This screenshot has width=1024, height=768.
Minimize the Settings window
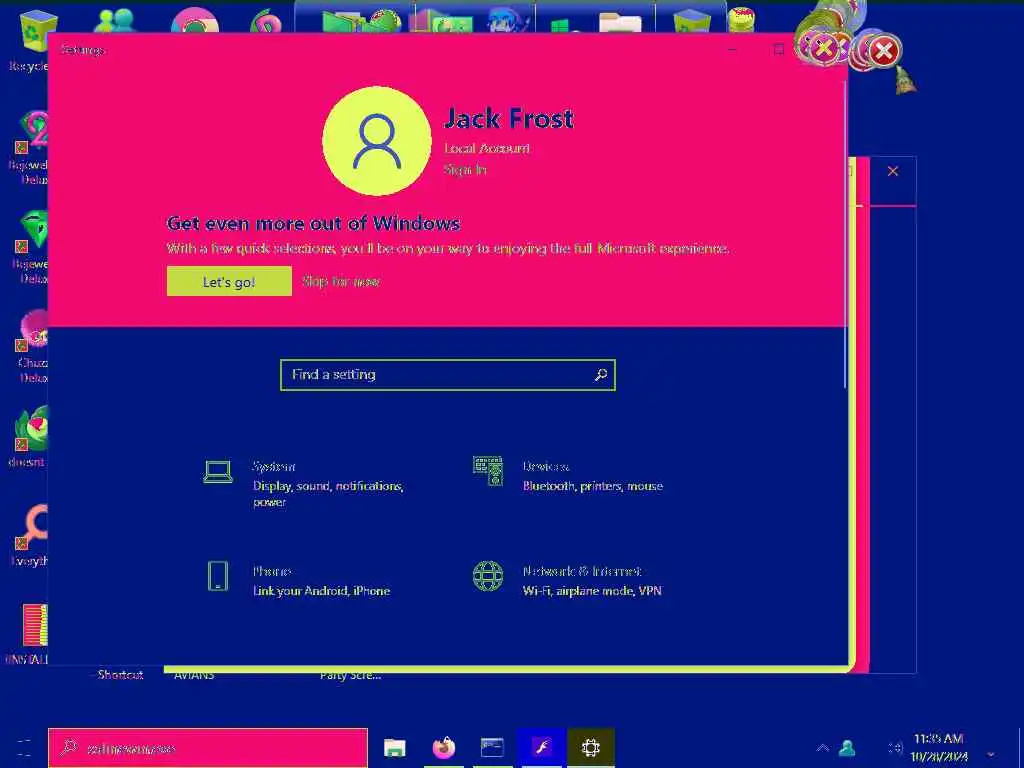click(x=733, y=50)
